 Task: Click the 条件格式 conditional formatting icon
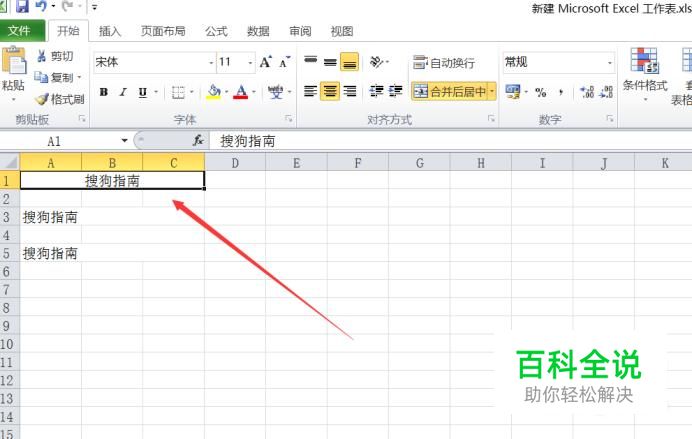click(644, 60)
